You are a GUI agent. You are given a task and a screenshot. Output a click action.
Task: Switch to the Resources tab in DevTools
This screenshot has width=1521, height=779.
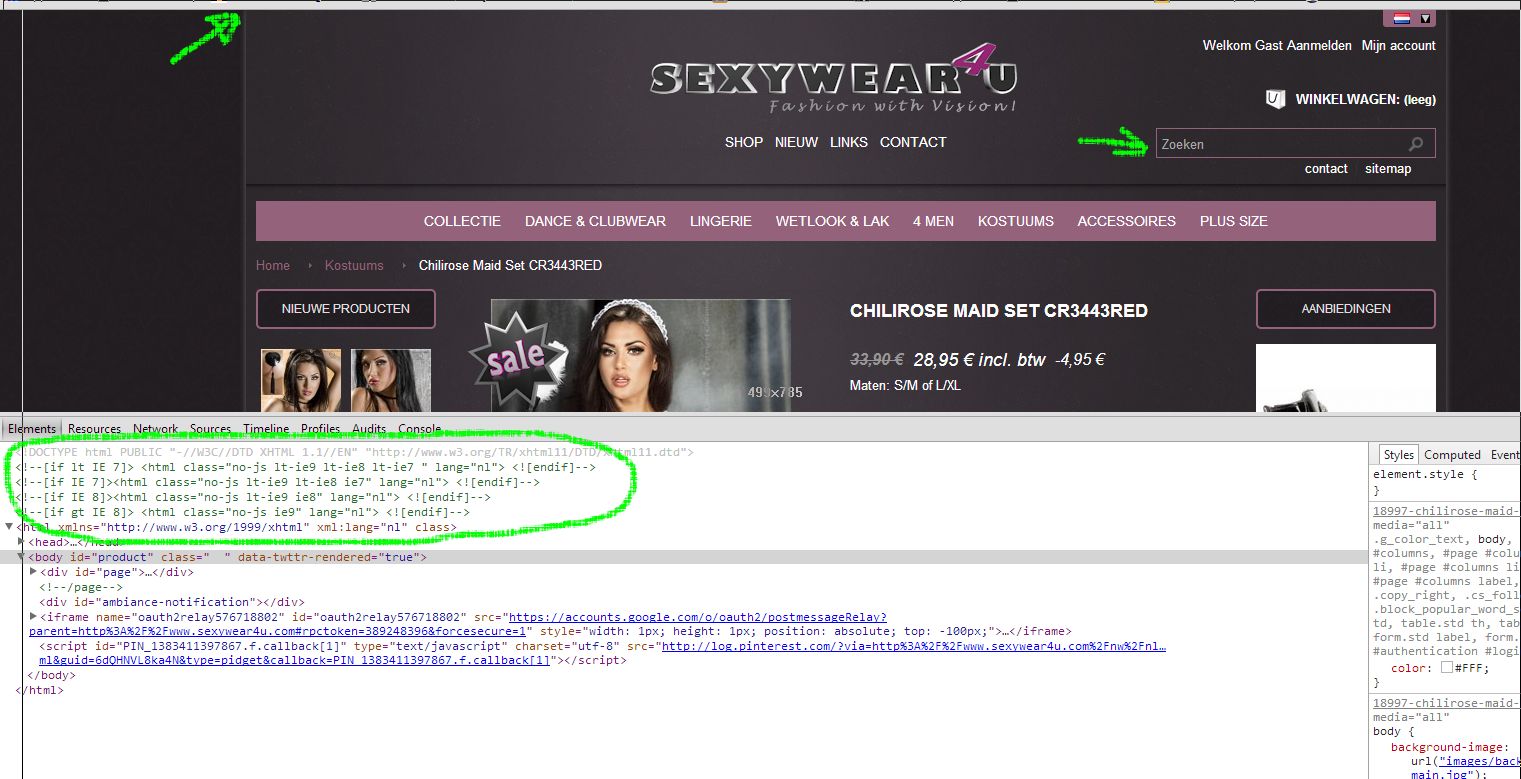point(94,429)
